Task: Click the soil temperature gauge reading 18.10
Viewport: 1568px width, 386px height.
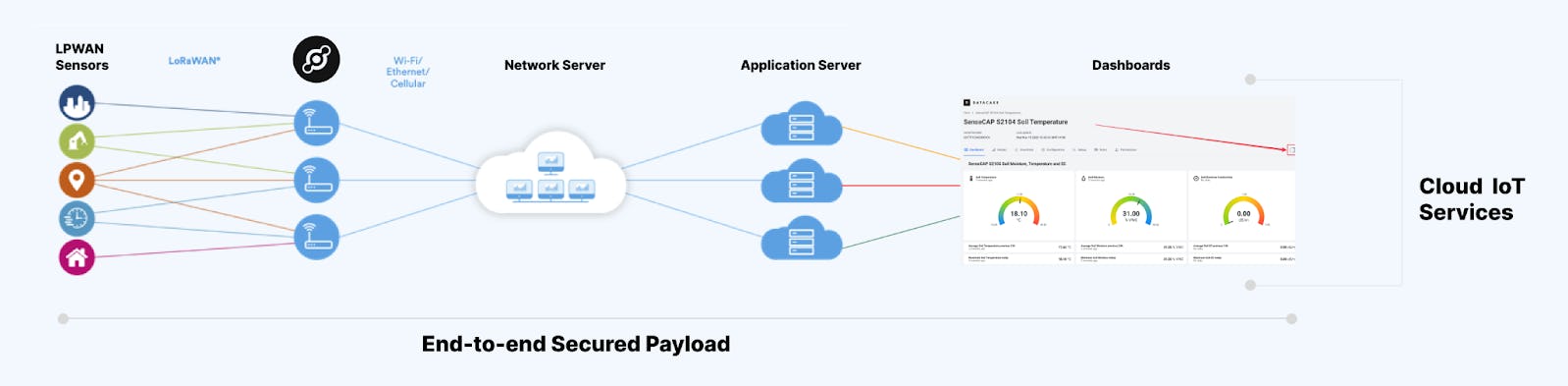Action: (x=1019, y=210)
